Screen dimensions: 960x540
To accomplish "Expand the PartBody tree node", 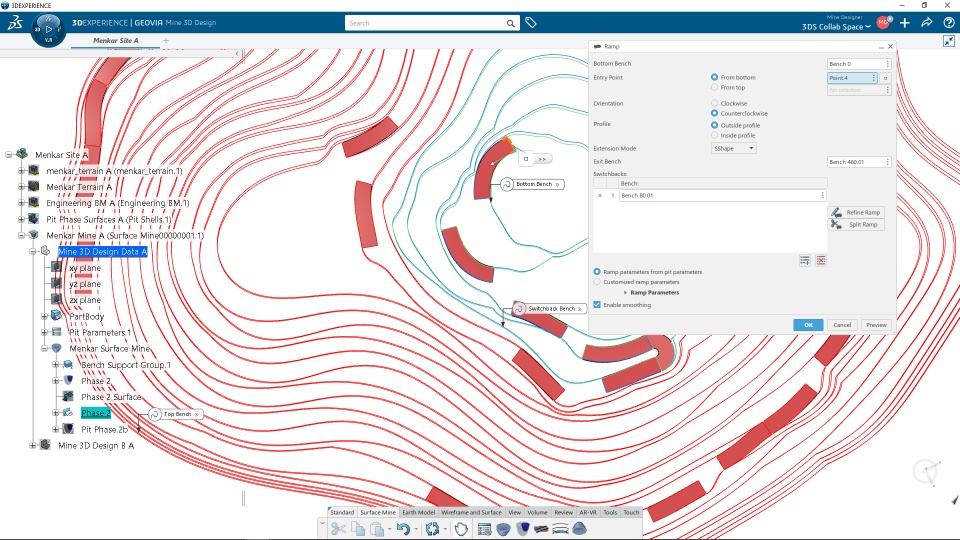I will [44, 316].
